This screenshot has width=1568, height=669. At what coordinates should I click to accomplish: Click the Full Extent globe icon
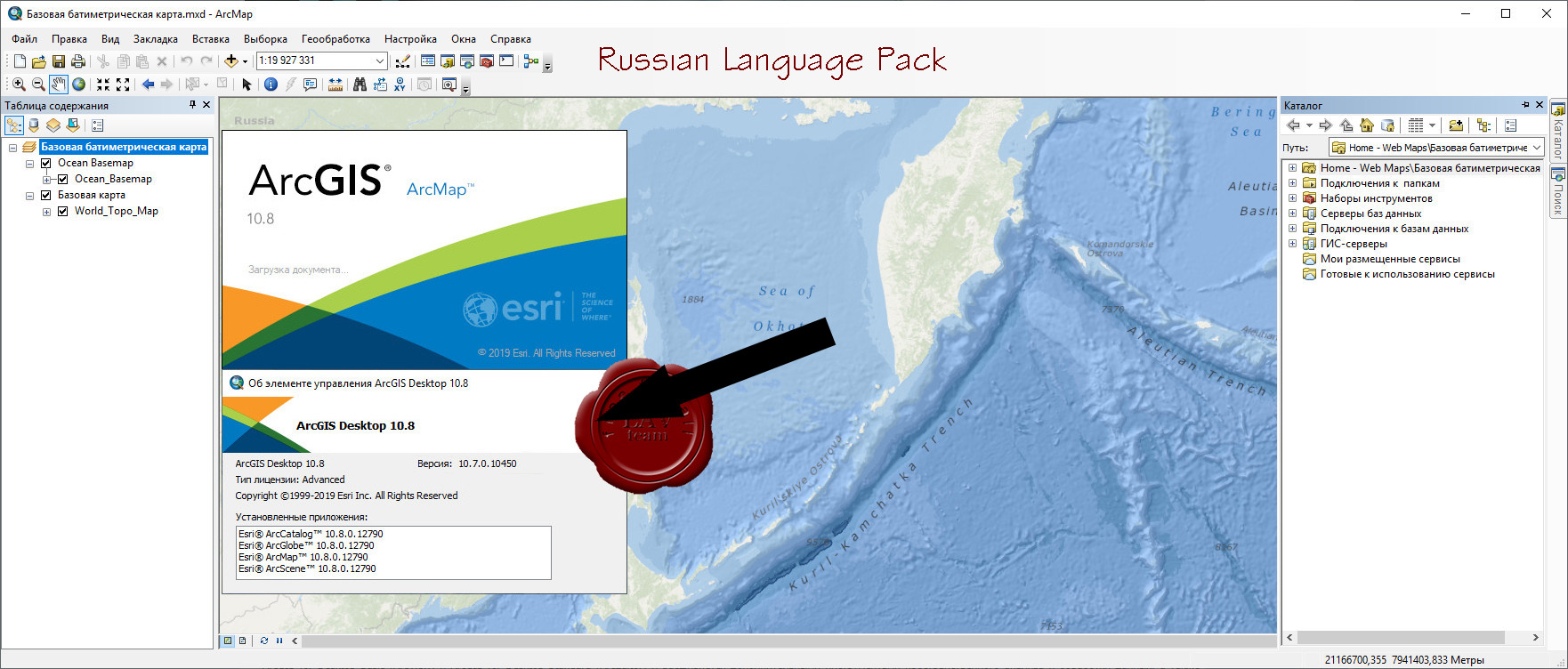click(79, 85)
